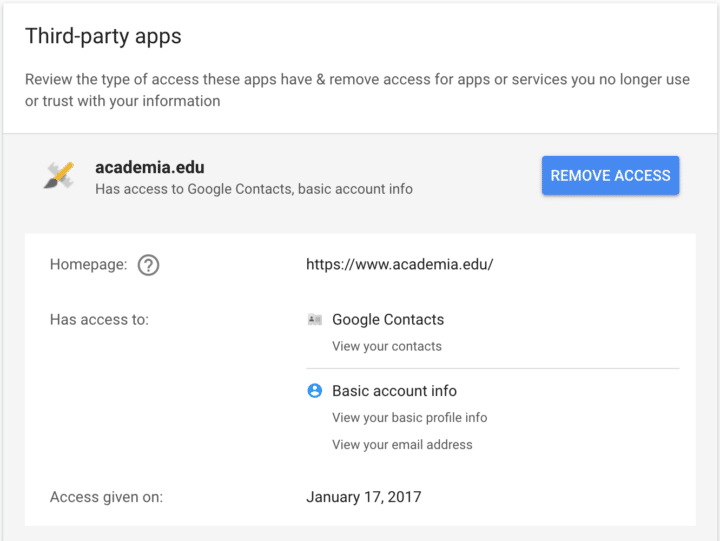The width and height of the screenshot is (720, 541).
Task: Select the View your email address line
Action: (x=402, y=445)
